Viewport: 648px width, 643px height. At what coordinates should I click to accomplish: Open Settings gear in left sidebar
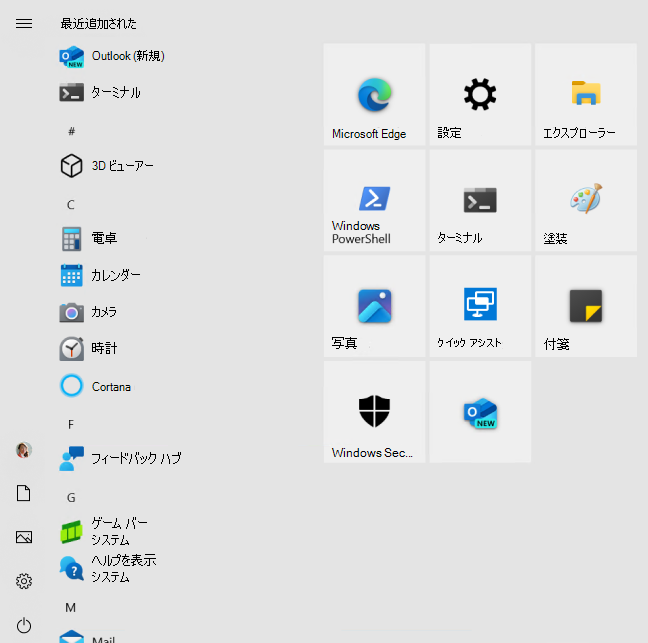24,581
